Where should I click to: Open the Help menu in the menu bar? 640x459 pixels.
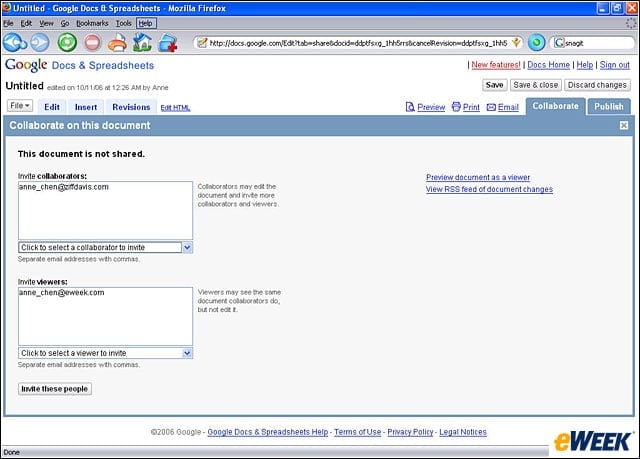[145, 23]
